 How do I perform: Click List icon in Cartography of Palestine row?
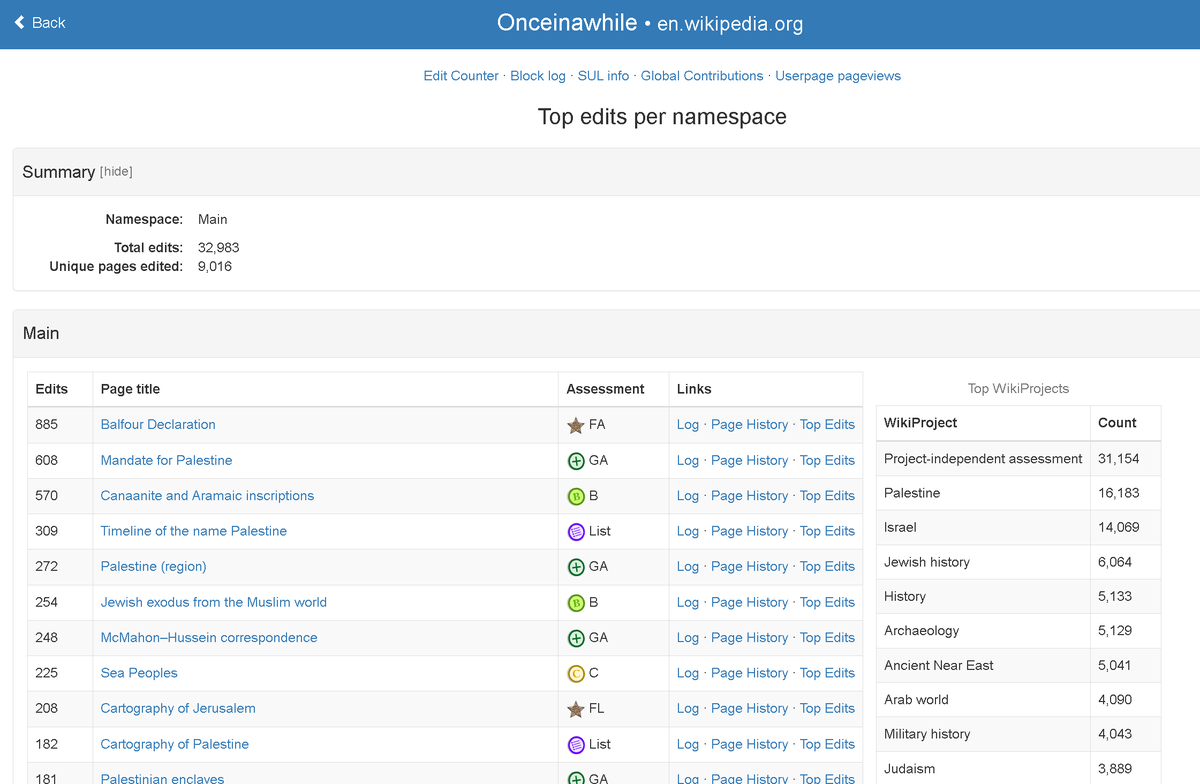coord(576,745)
